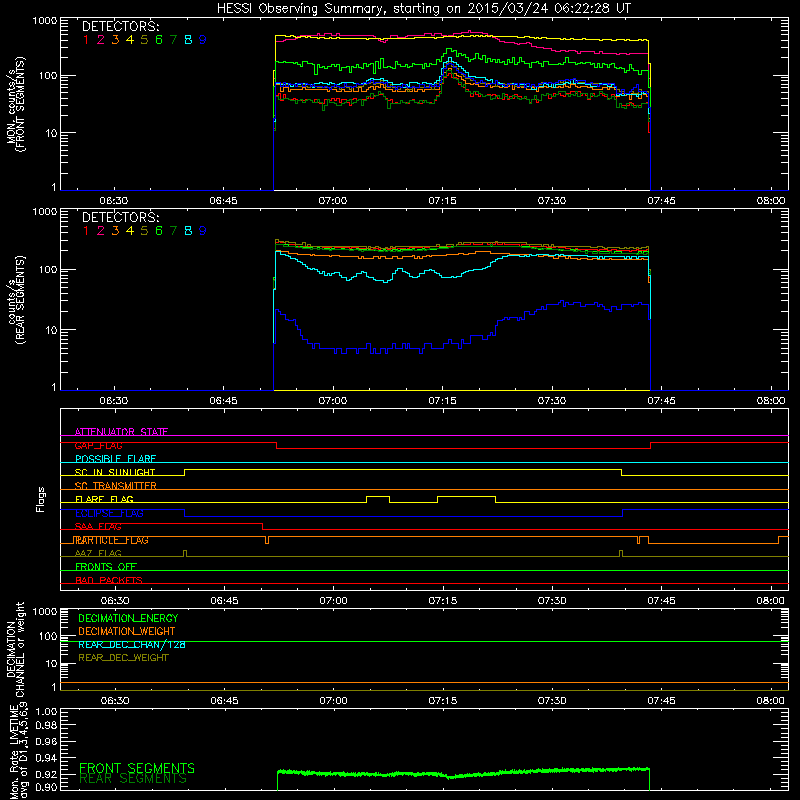
Task: Click the HESSI Observing Summary title
Action: click(423, 8)
